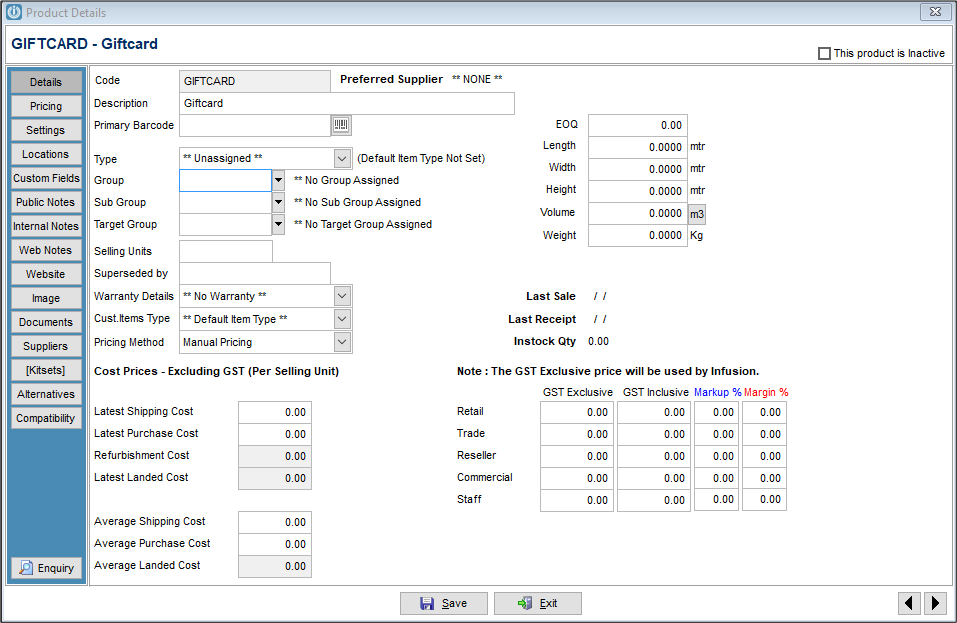Viewport: 957px width, 623px height.
Task: Open the Suppliers tab
Action: point(46,346)
